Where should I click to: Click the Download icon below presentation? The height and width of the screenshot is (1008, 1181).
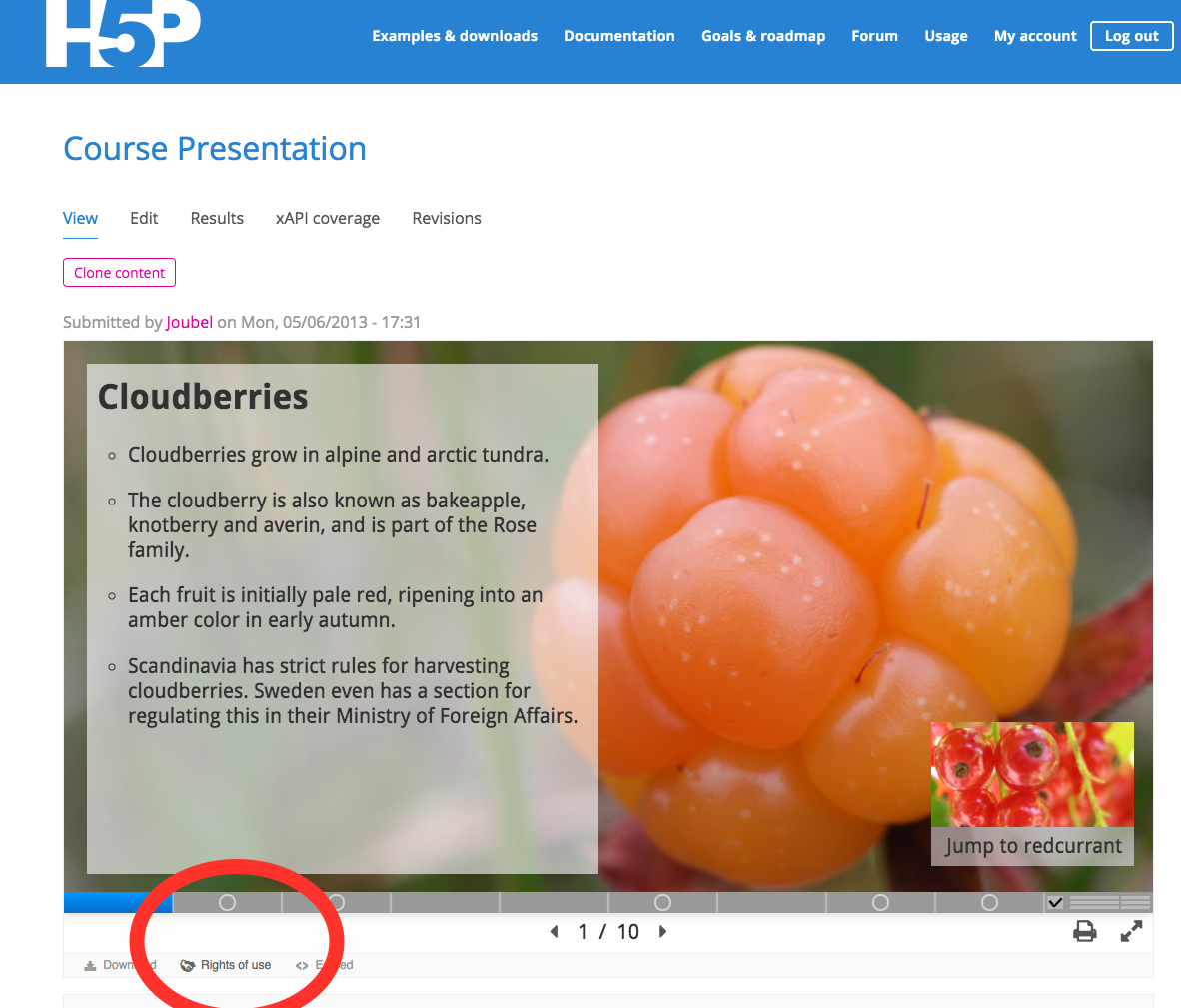[90, 966]
